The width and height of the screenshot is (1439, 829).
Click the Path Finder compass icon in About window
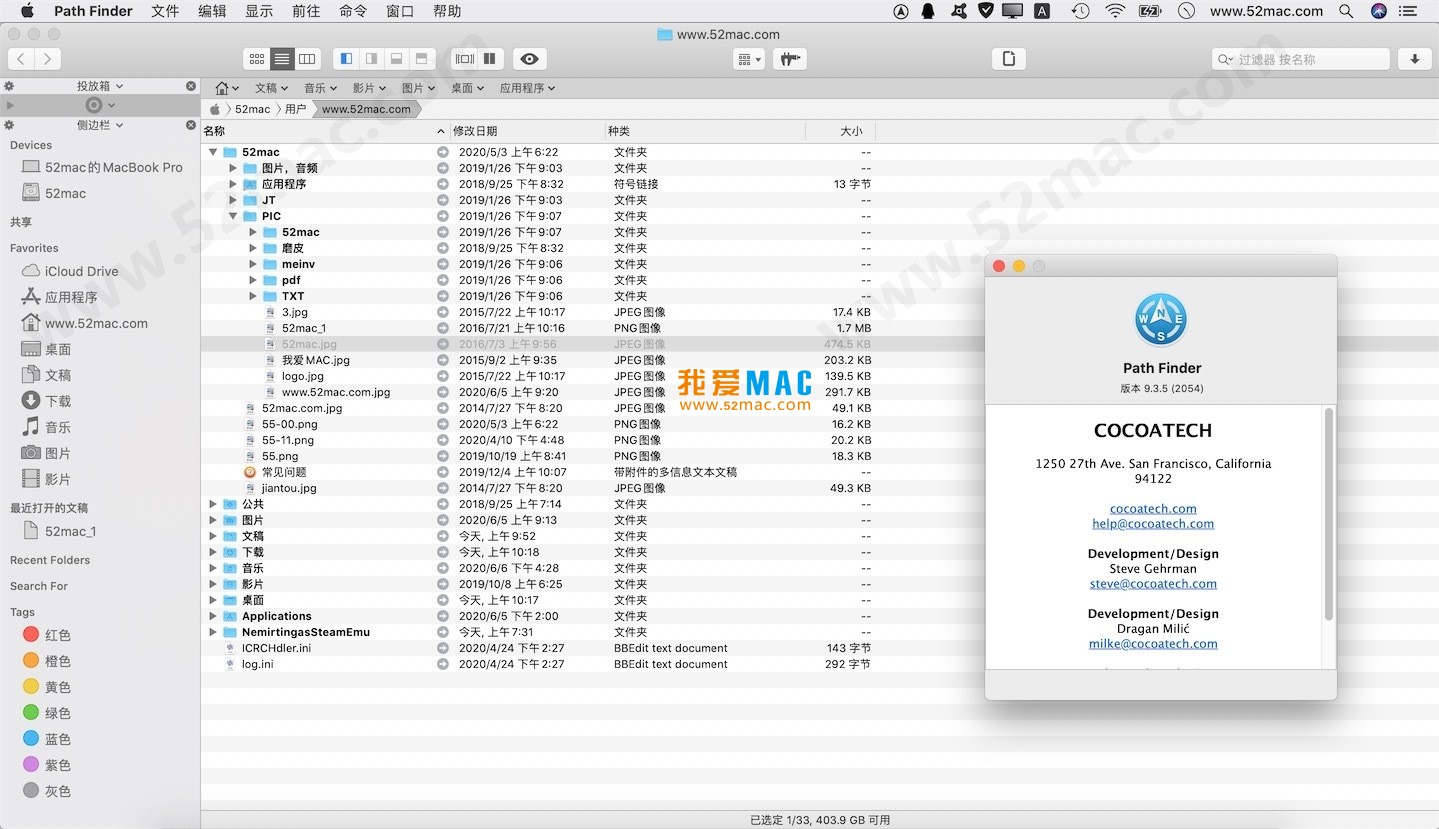[1161, 319]
